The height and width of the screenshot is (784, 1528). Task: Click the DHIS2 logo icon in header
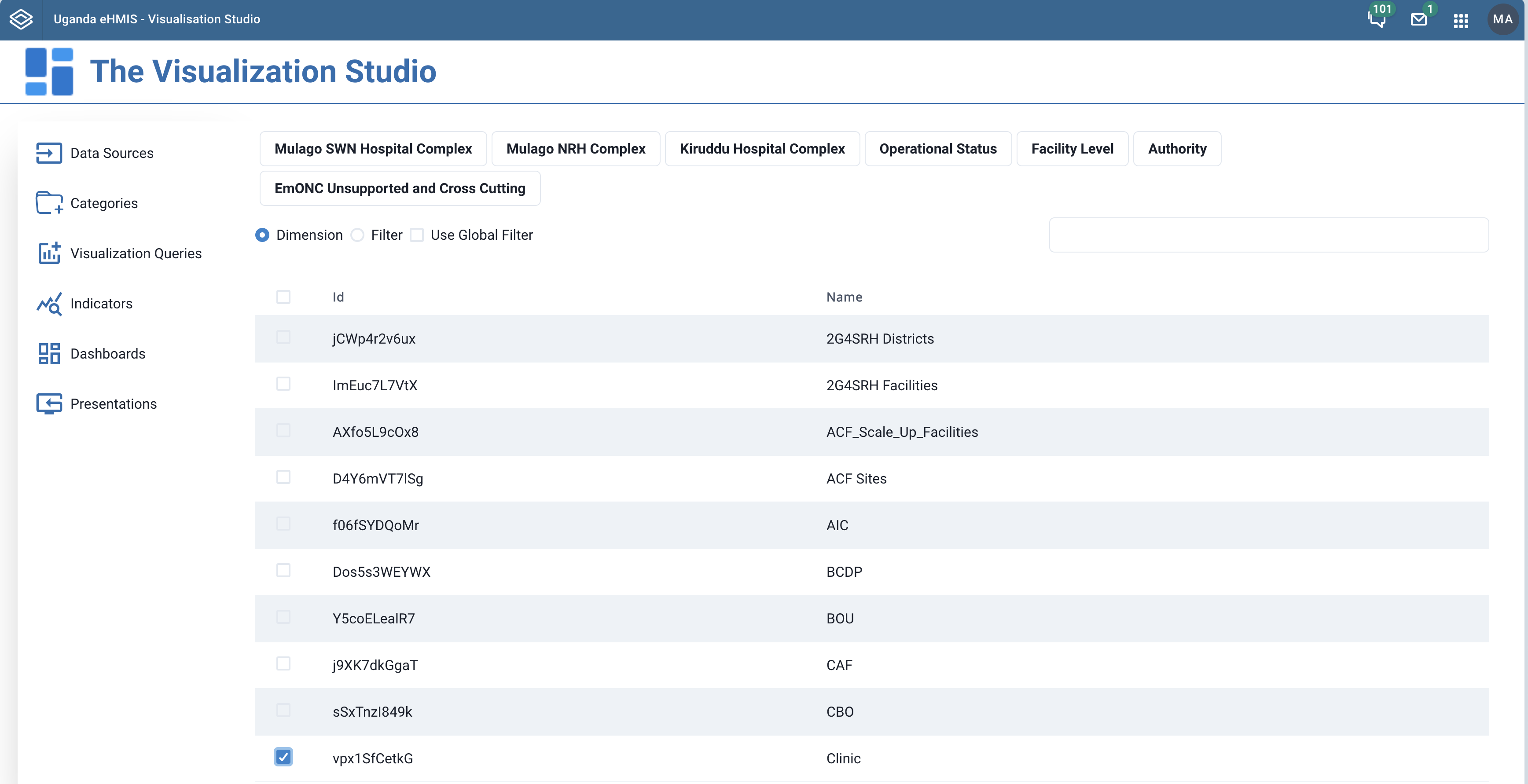(22, 19)
